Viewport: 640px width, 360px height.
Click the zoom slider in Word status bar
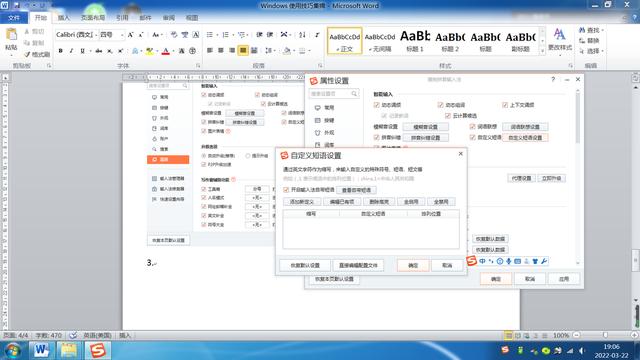(x=605, y=335)
